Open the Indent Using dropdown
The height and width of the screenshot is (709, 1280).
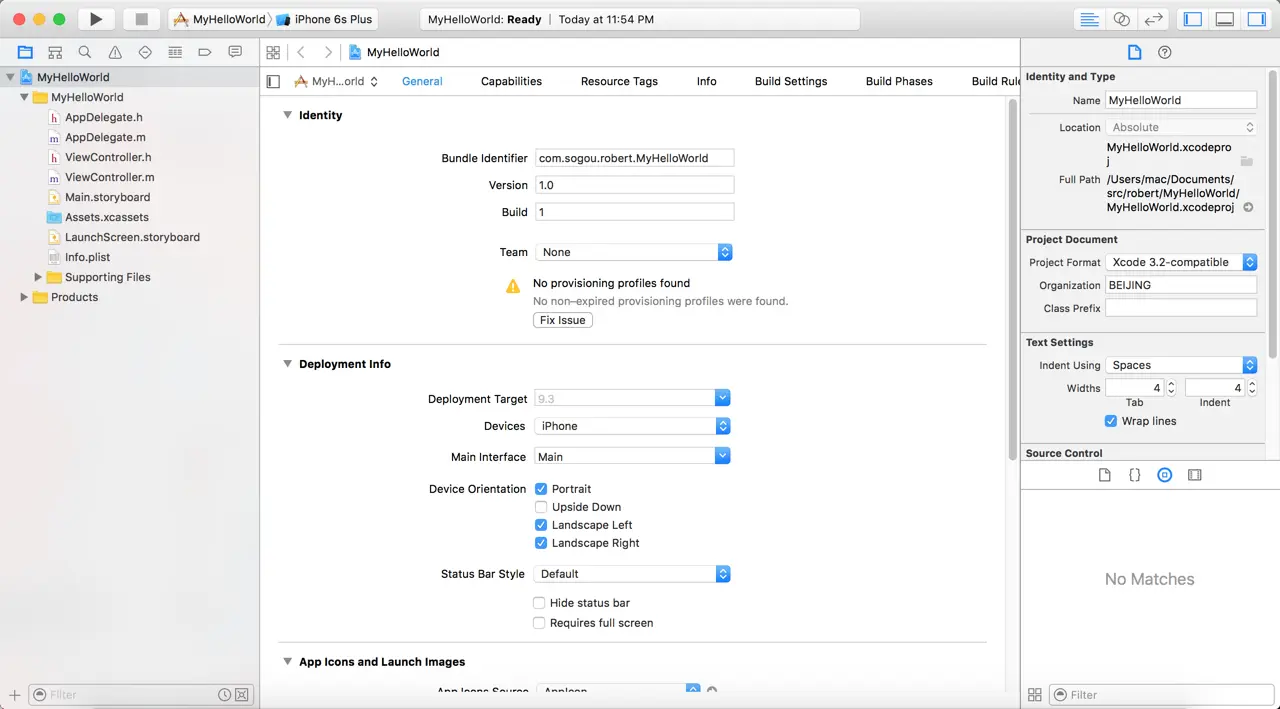click(1181, 365)
